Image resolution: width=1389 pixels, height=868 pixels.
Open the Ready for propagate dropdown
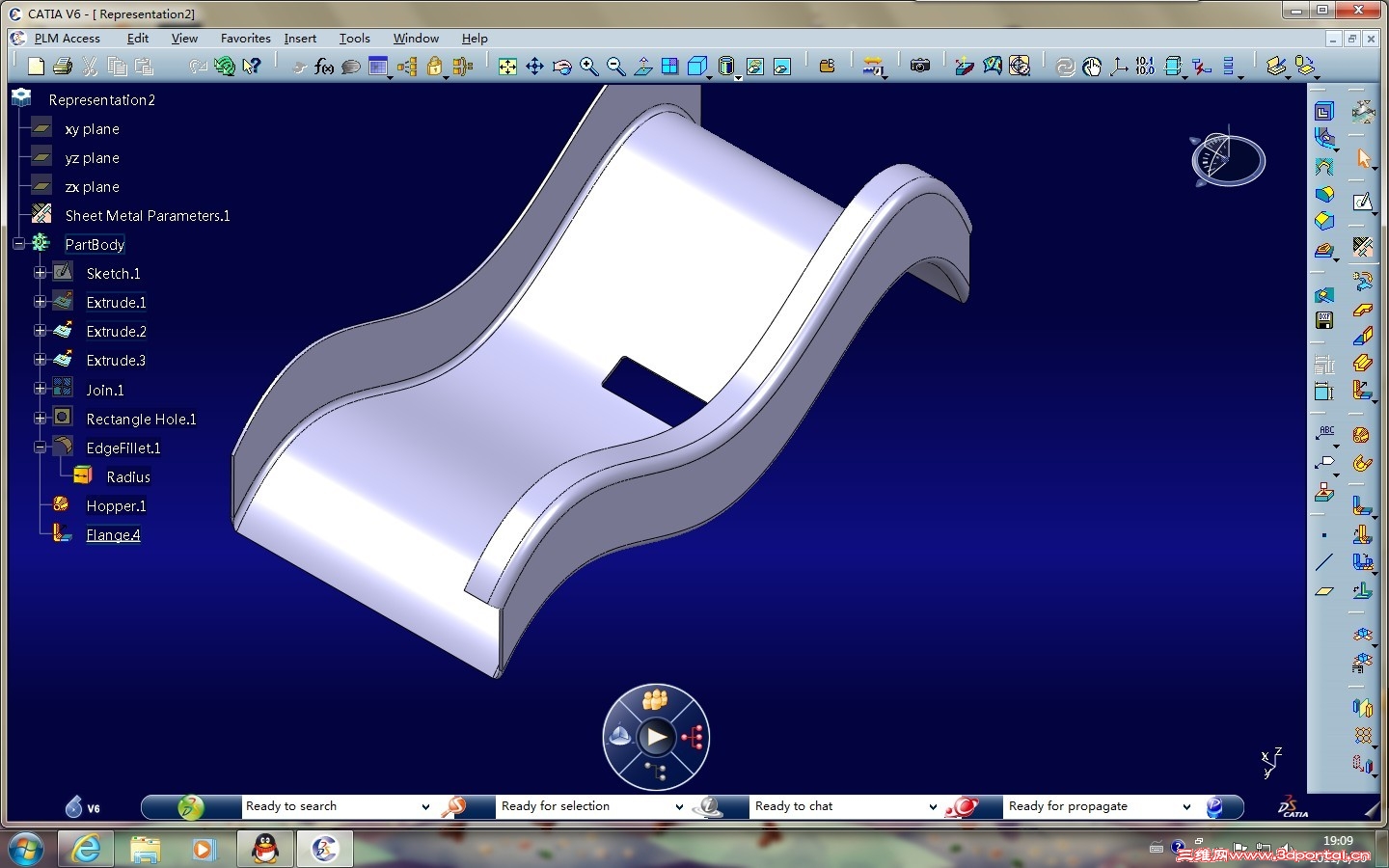(x=1186, y=806)
